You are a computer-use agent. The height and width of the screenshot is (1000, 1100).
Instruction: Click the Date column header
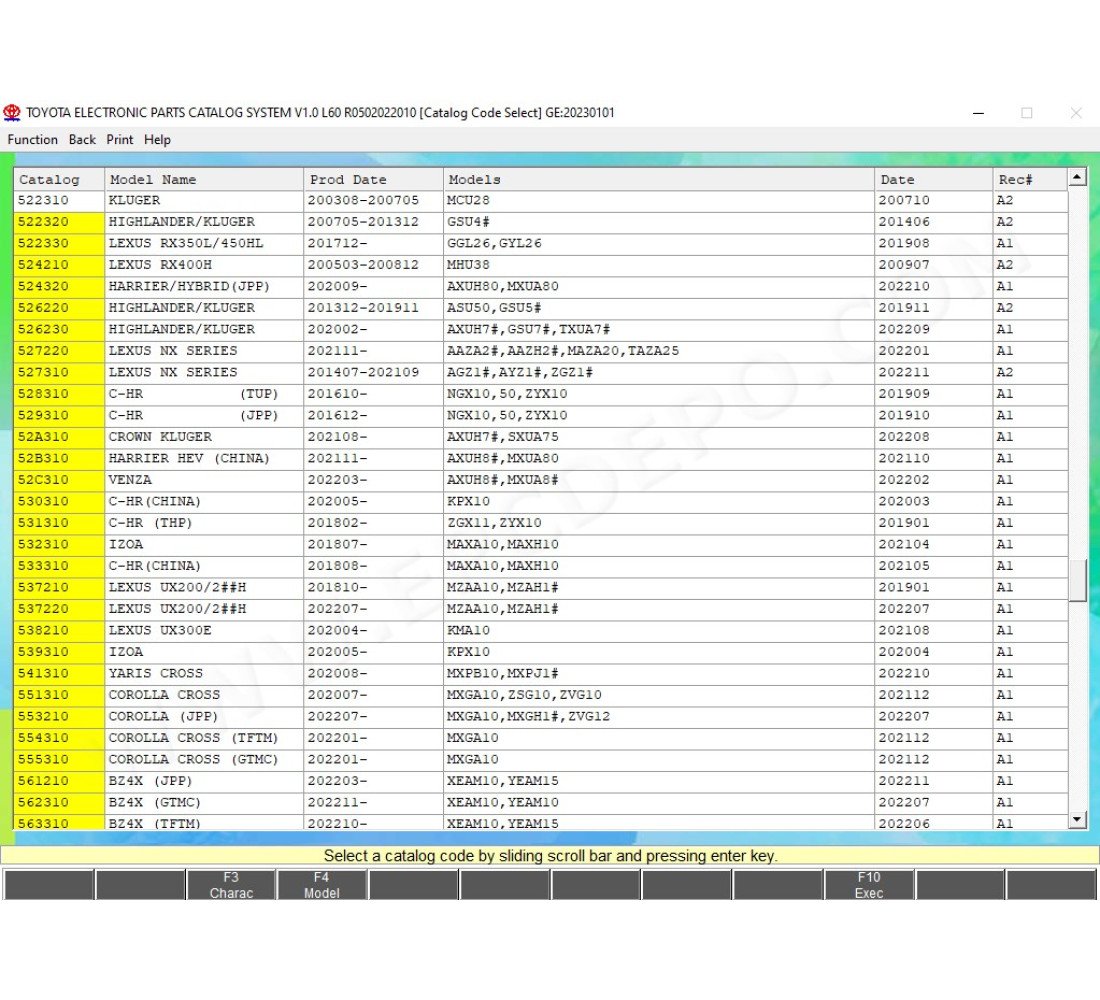(x=934, y=180)
